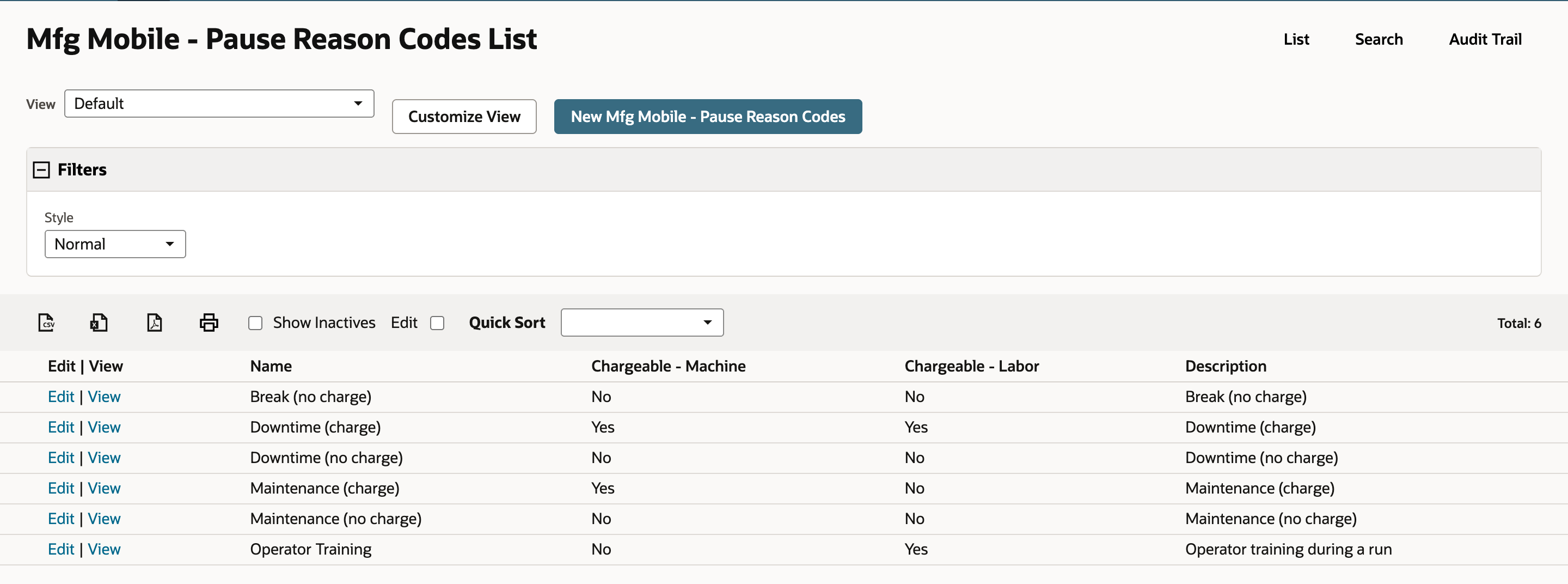This screenshot has width=1568, height=584.
Task: Go to the List tab
Action: pyautogui.click(x=1296, y=40)
